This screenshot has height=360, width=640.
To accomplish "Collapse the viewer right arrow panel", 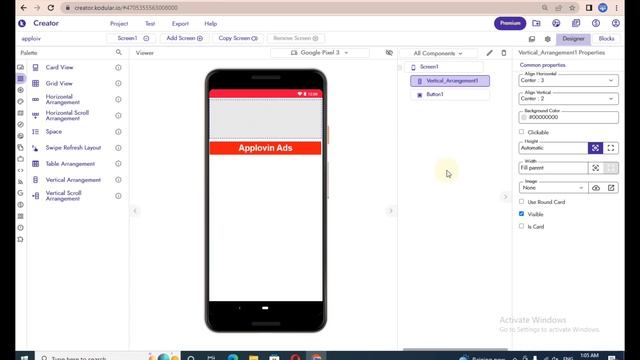I will point(391,211).
